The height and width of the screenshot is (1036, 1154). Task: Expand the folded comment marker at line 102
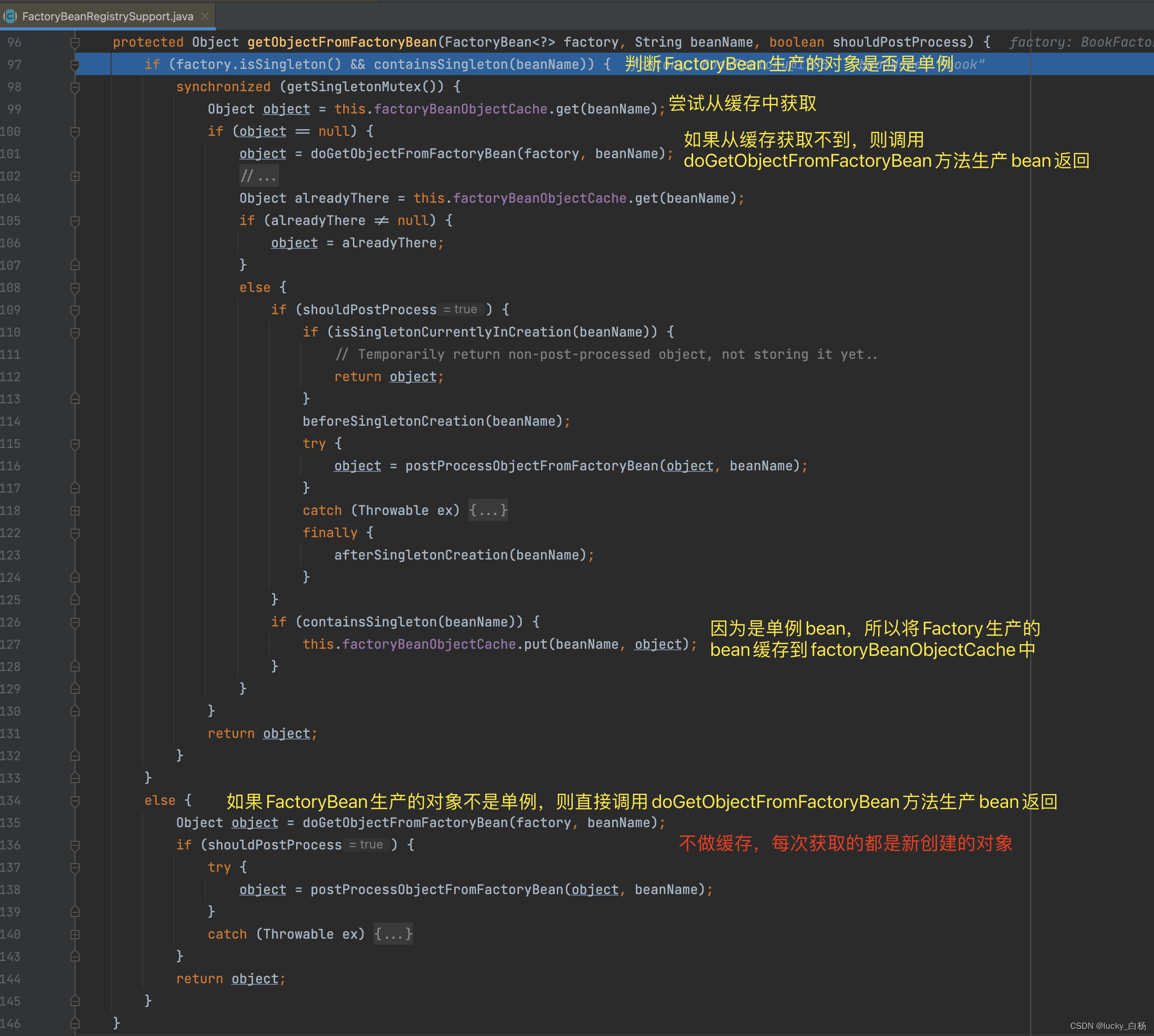(75, 176)
